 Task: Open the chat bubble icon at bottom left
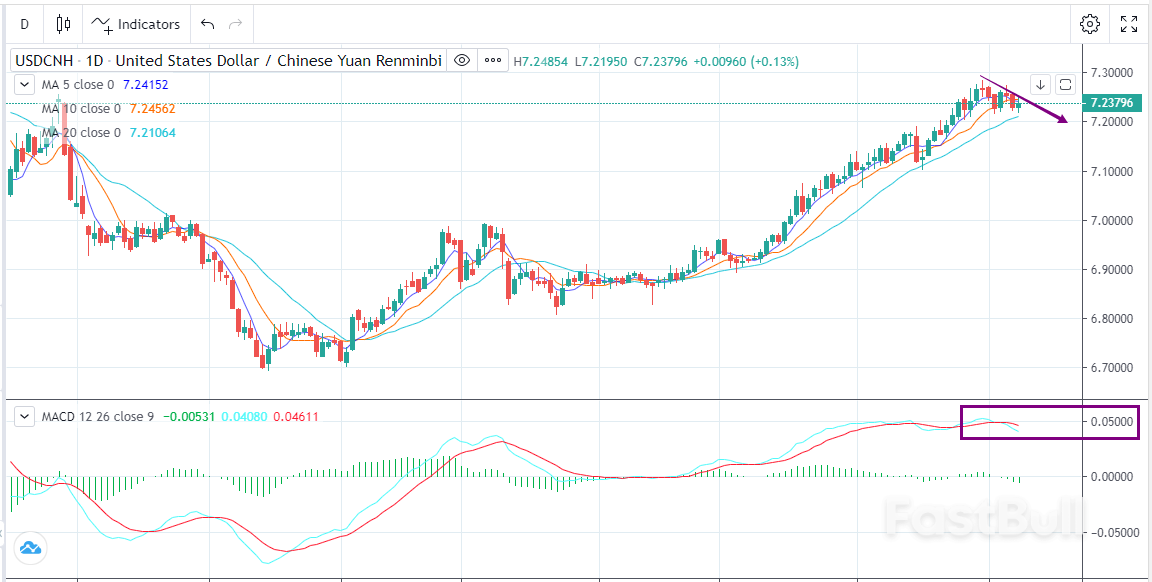(x=30, y=548)
